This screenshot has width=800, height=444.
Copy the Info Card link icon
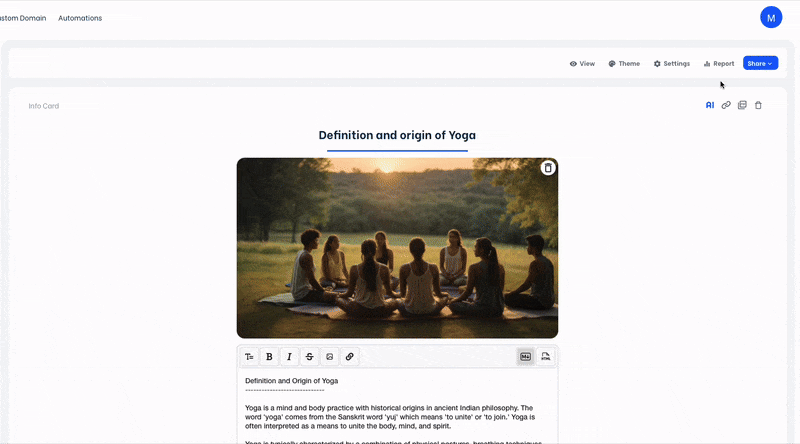pos(726,105)
